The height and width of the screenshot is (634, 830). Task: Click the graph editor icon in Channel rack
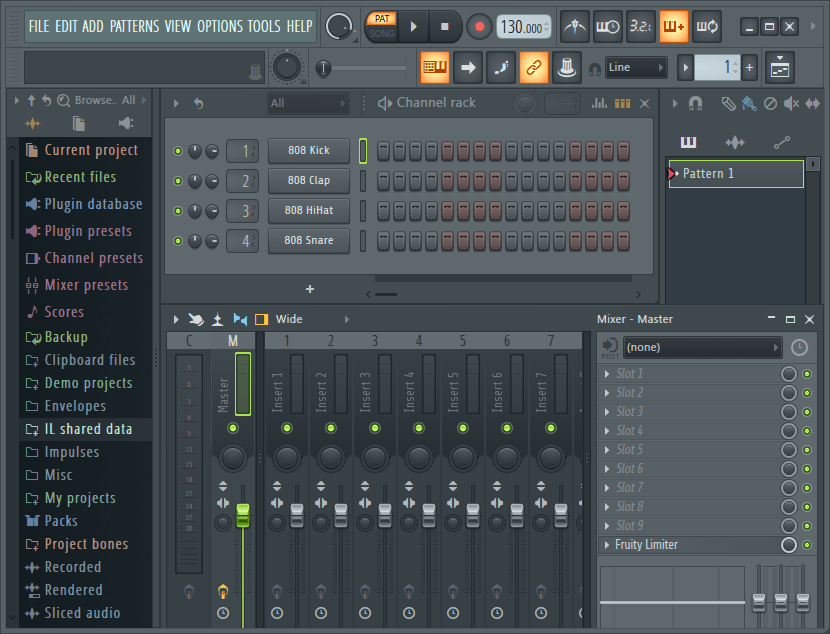point(600,103)
